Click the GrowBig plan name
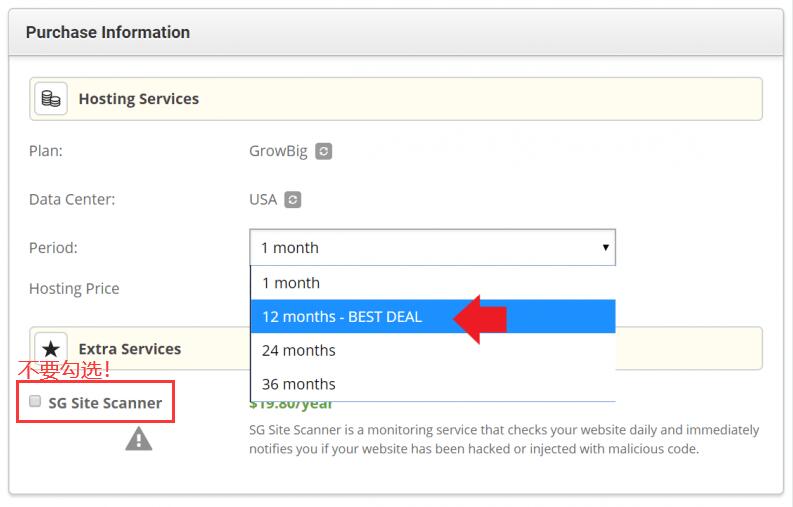This screenshot has height=507, width=793. (278, 152)
